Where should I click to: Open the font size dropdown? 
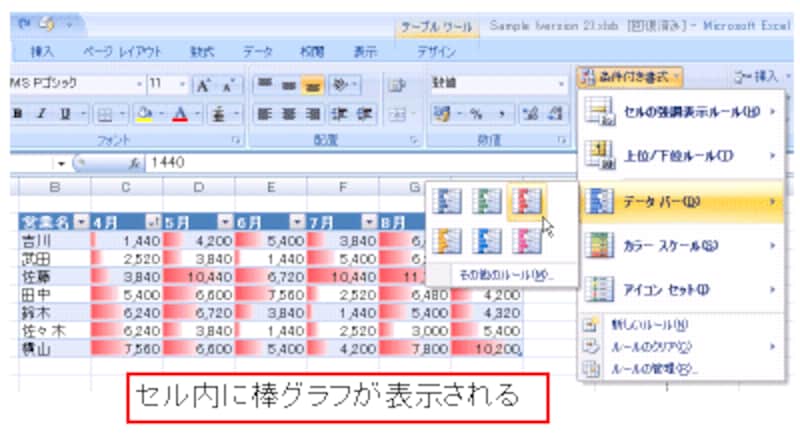click(x=181, y=86)
